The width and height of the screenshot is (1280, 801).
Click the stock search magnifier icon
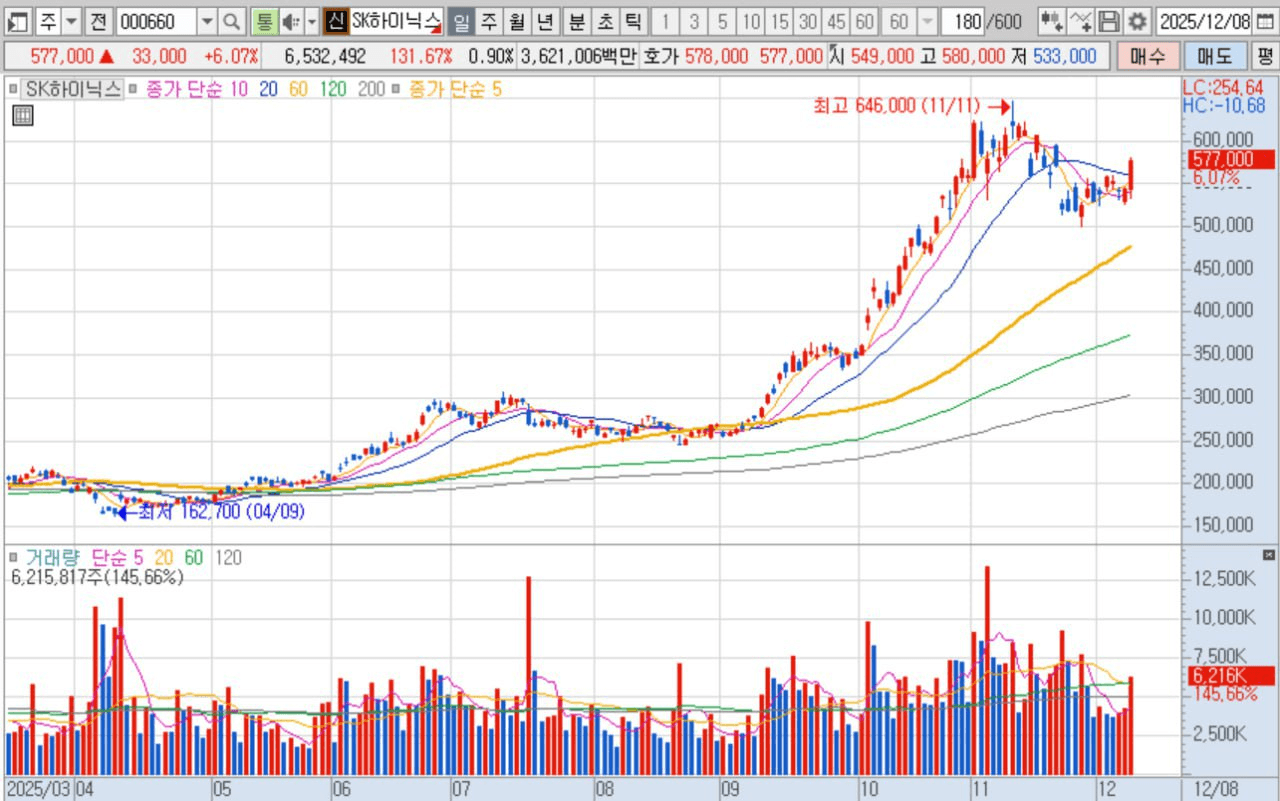(231, 21)
